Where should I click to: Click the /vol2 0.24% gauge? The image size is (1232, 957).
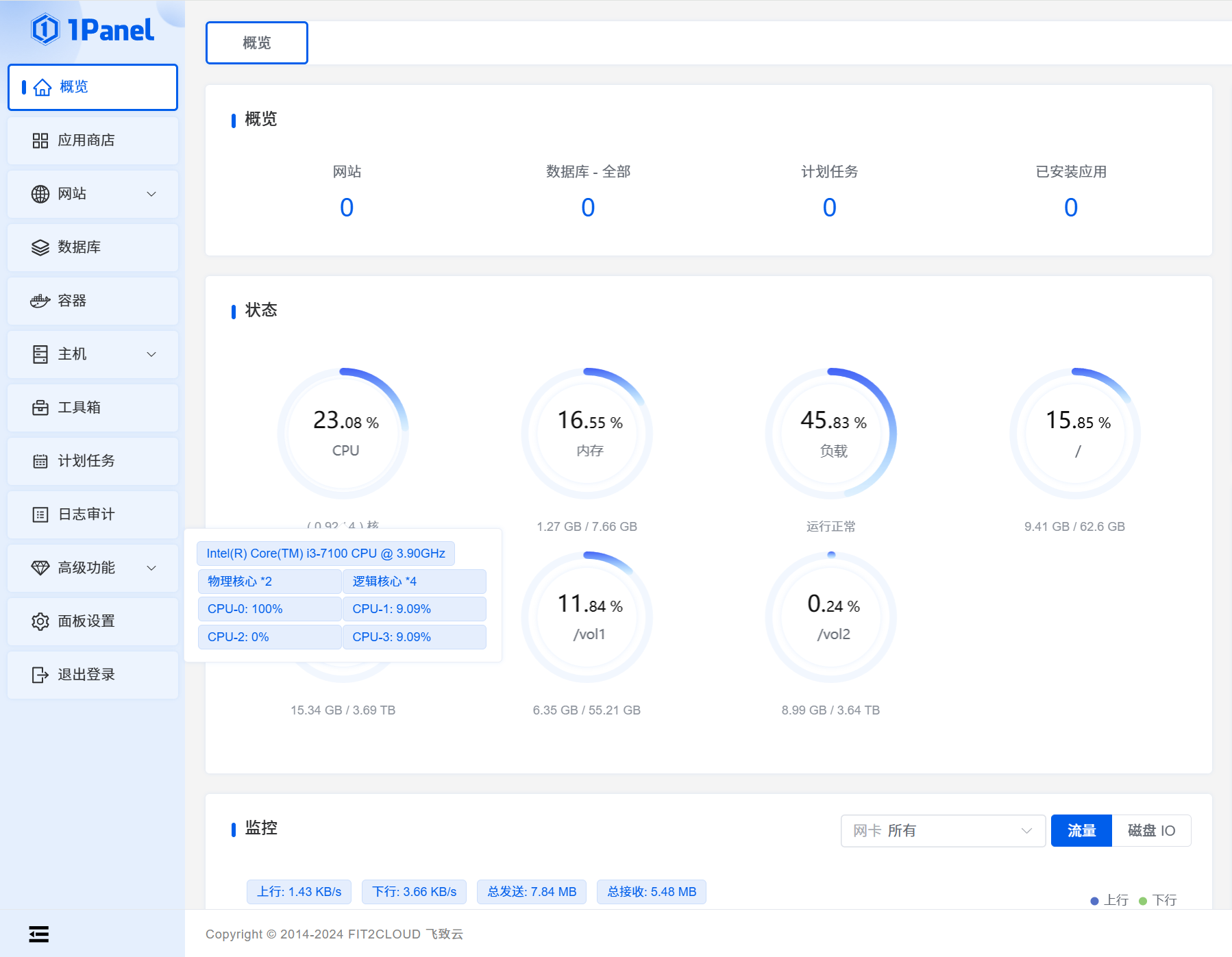pyautogui.click(x=831, y=617)
